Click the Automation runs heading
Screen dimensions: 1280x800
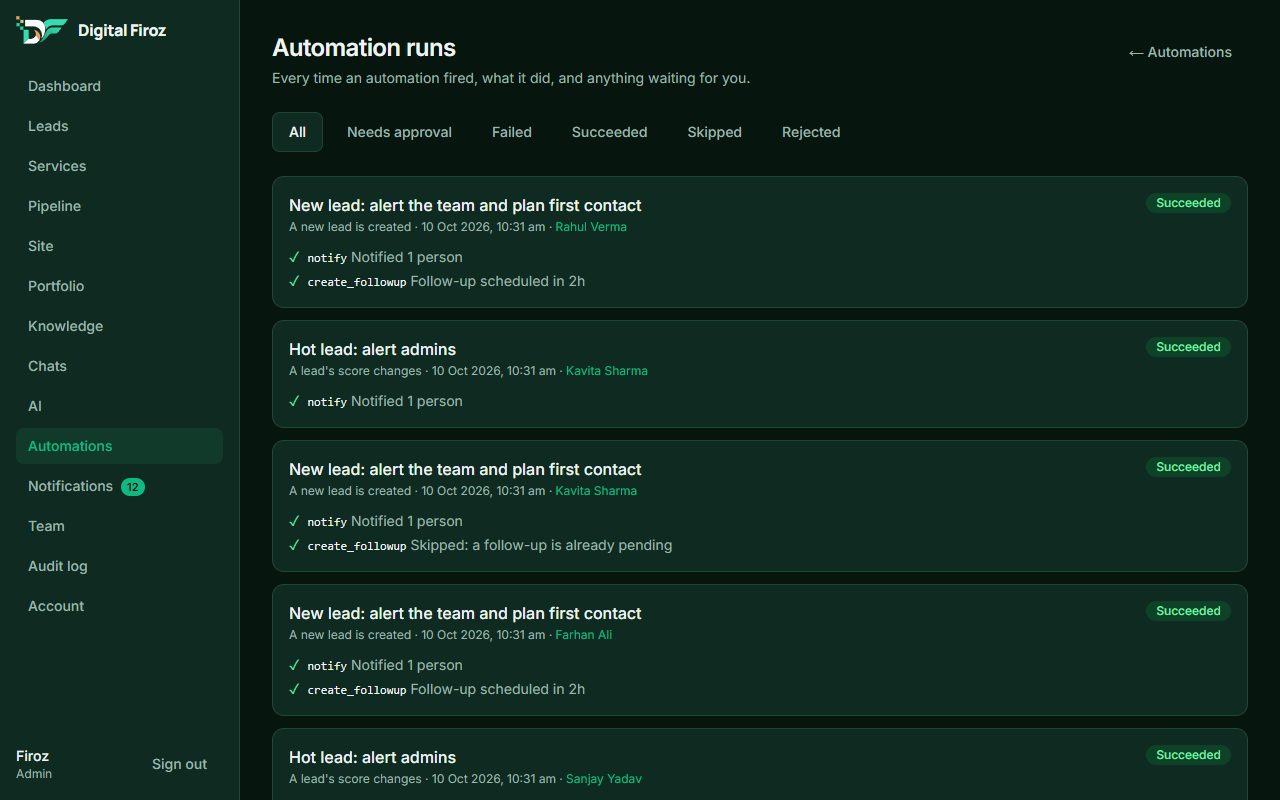click(364, 48)
